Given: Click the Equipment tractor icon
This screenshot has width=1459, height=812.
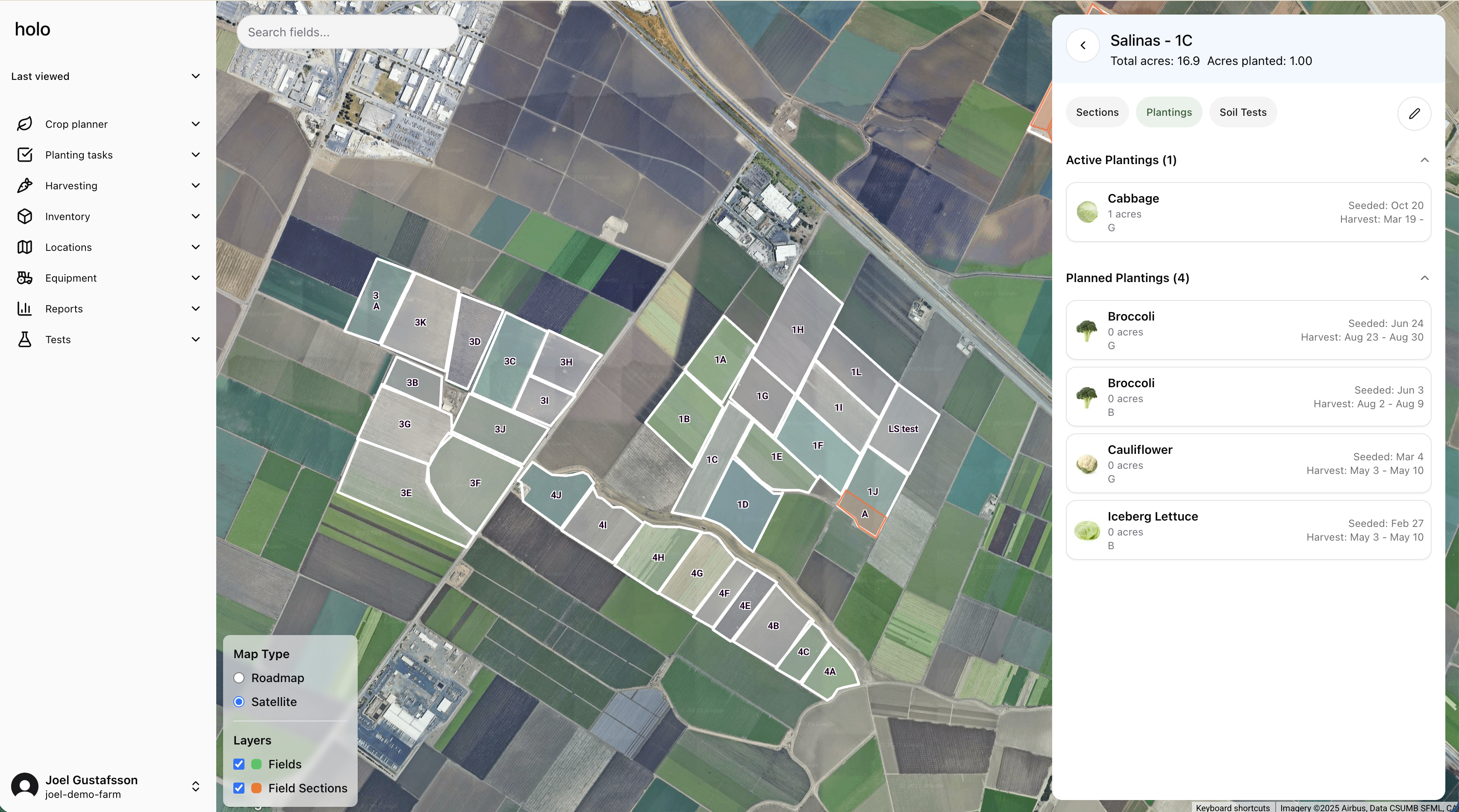Looking at the screenshot, I should [24, 278].
